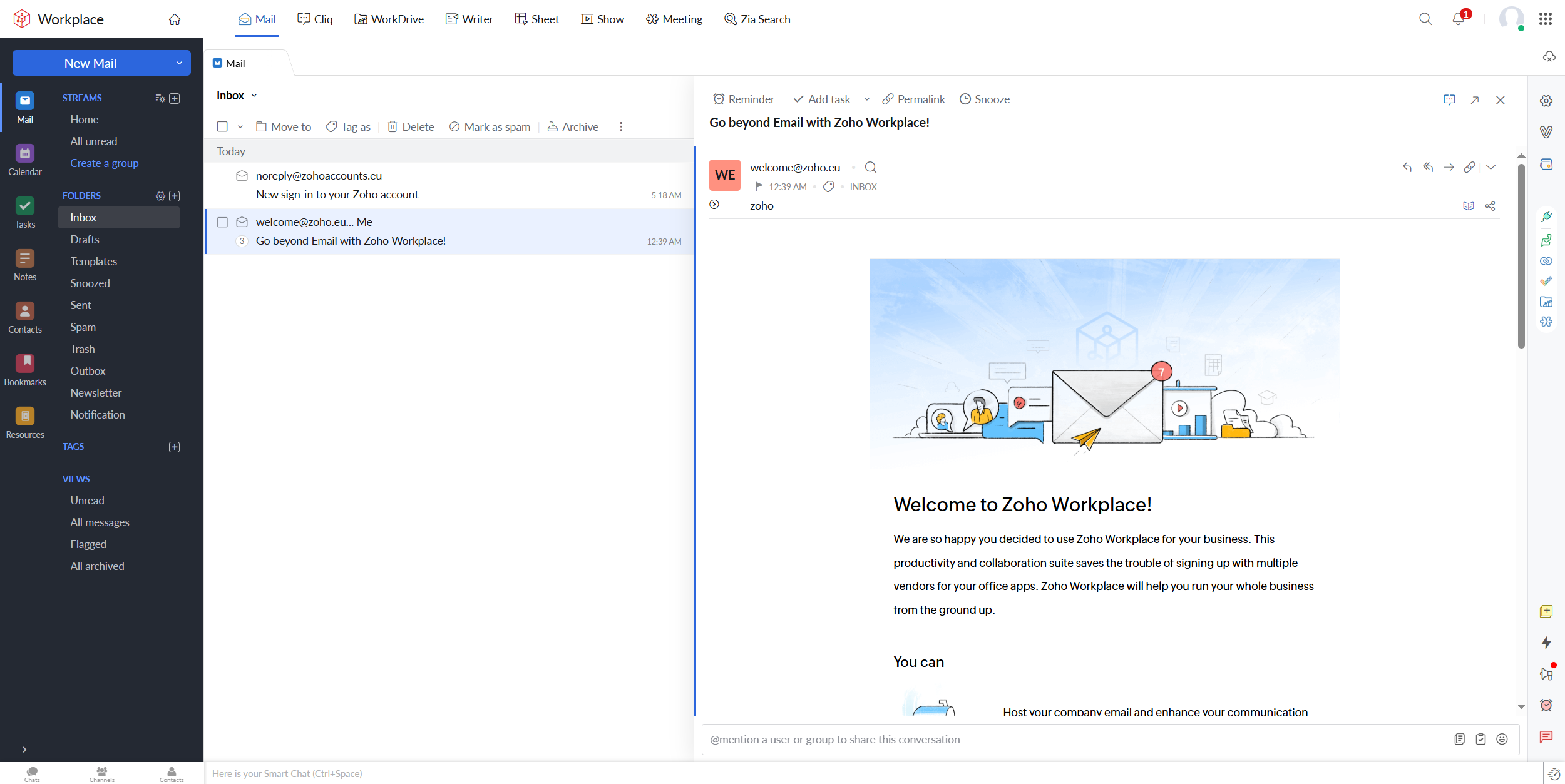The height and width of the screenshot is (784, 1565).
Task: Click the Snooze button
Action: click(985, 99)
